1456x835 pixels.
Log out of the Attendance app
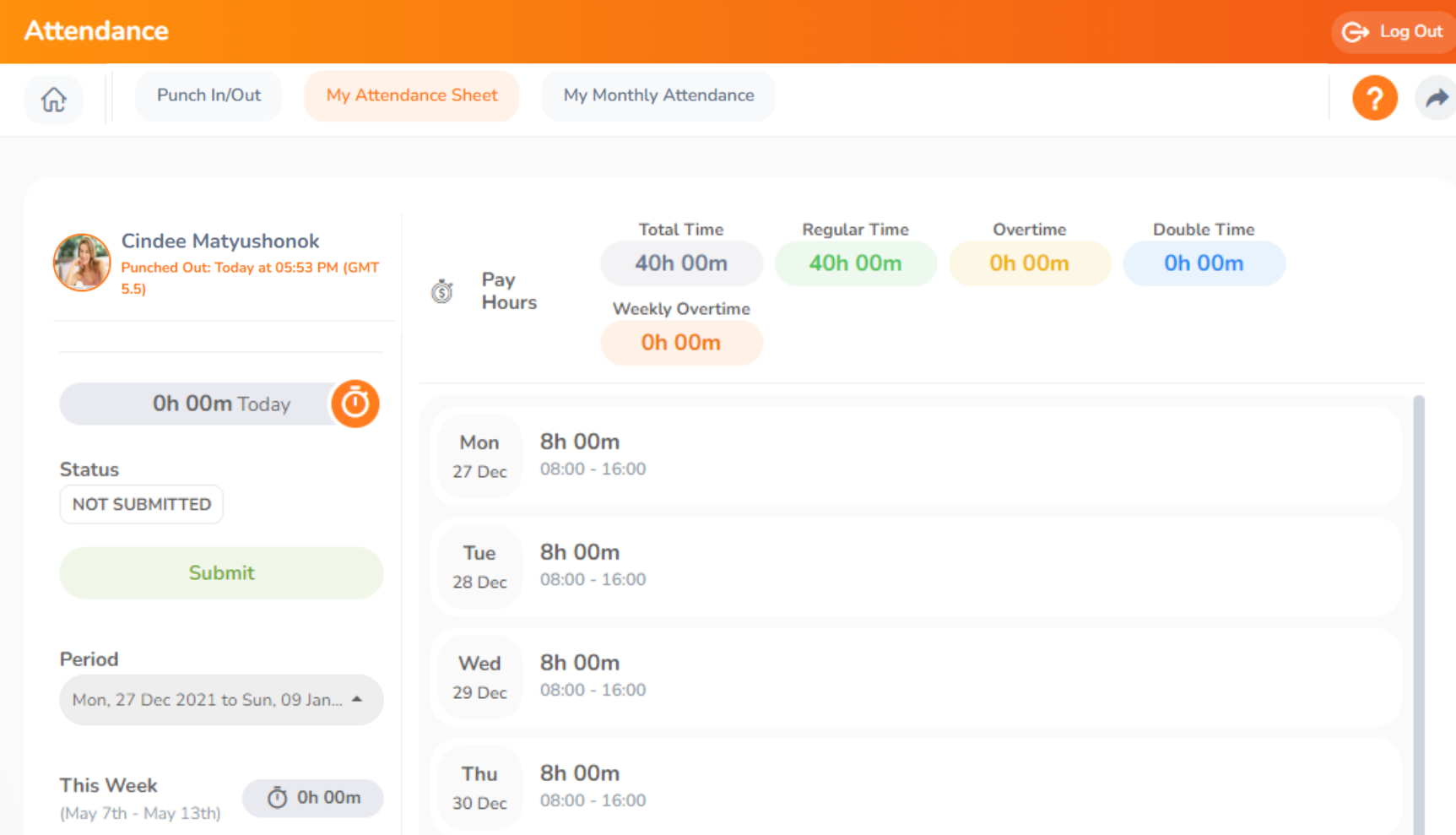(x=1394, y=32)
